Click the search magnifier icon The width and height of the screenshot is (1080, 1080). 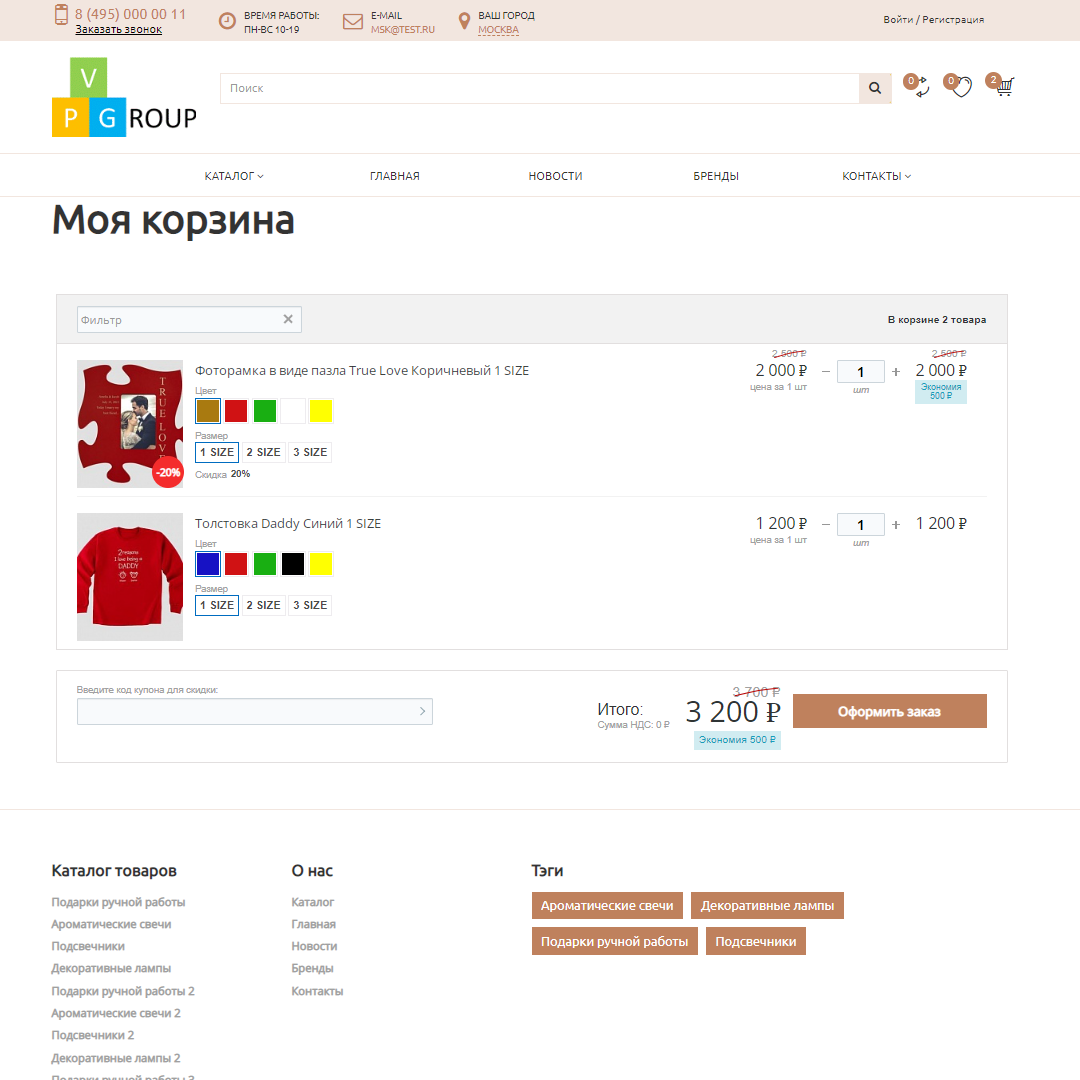click(875, 89)
